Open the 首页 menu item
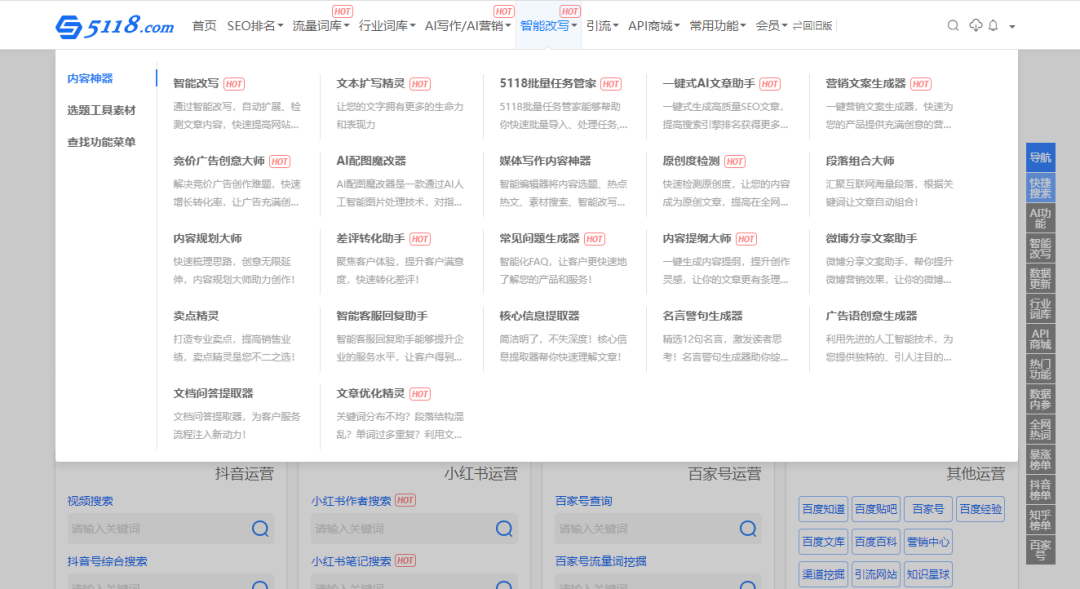Screen dimensions: 1080x589 click(x=204, y=25)
